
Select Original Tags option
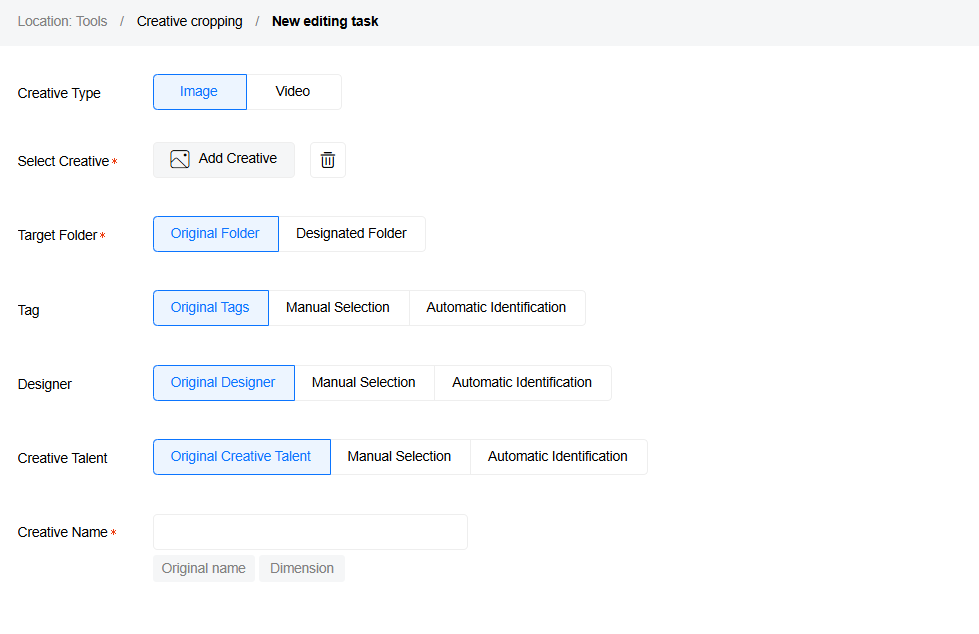(x=211, y=307)
